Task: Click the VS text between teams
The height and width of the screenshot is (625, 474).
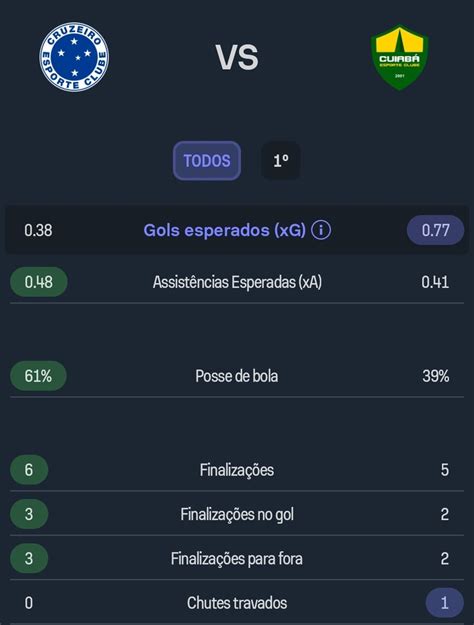Action: [x=237, y=57]
